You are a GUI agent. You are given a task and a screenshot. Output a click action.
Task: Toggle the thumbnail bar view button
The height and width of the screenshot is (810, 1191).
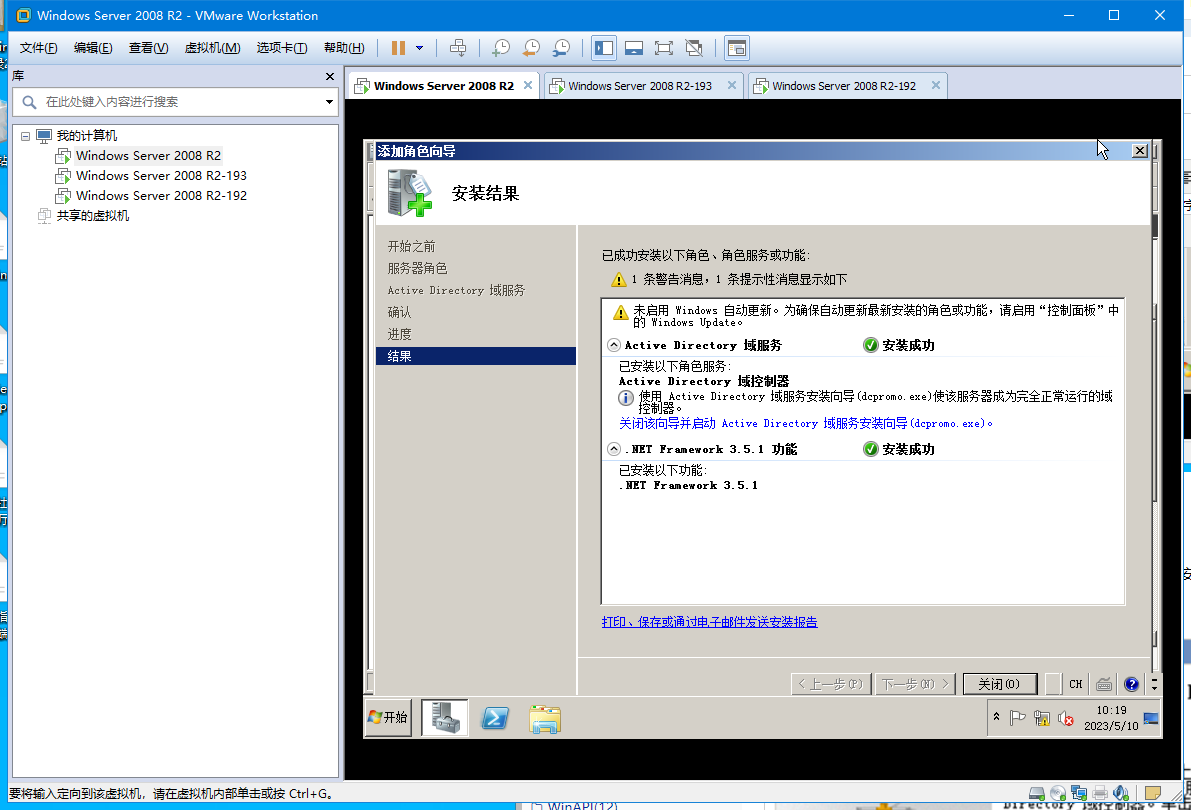pos(634,48)
